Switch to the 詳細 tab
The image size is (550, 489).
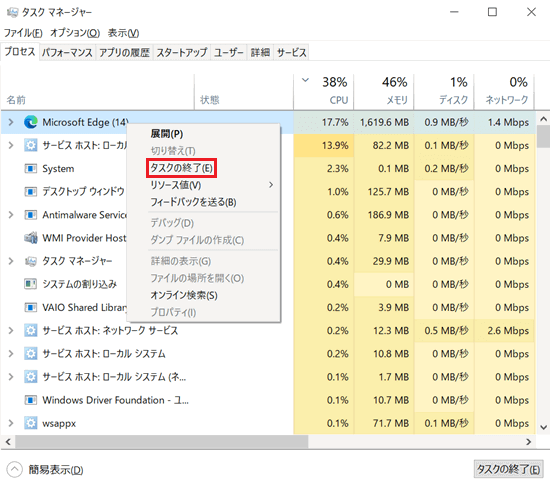point(260,53)
